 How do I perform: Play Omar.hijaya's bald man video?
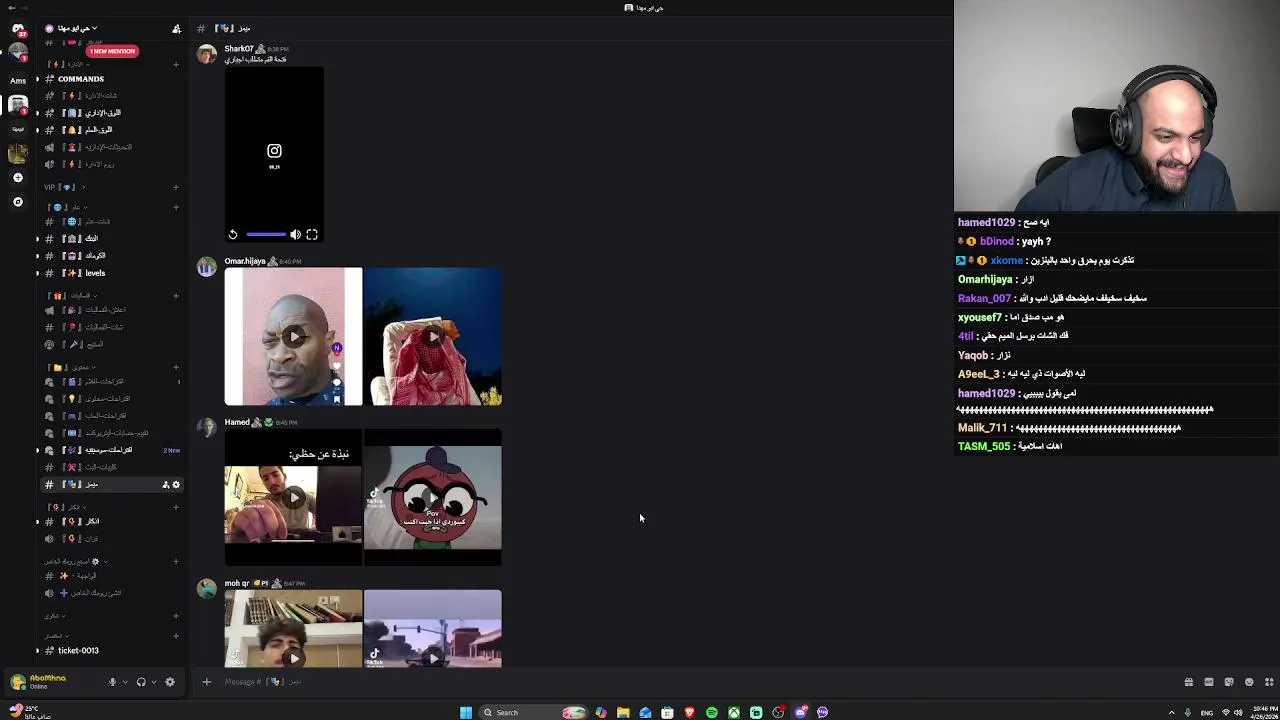(x=293, y=336)
